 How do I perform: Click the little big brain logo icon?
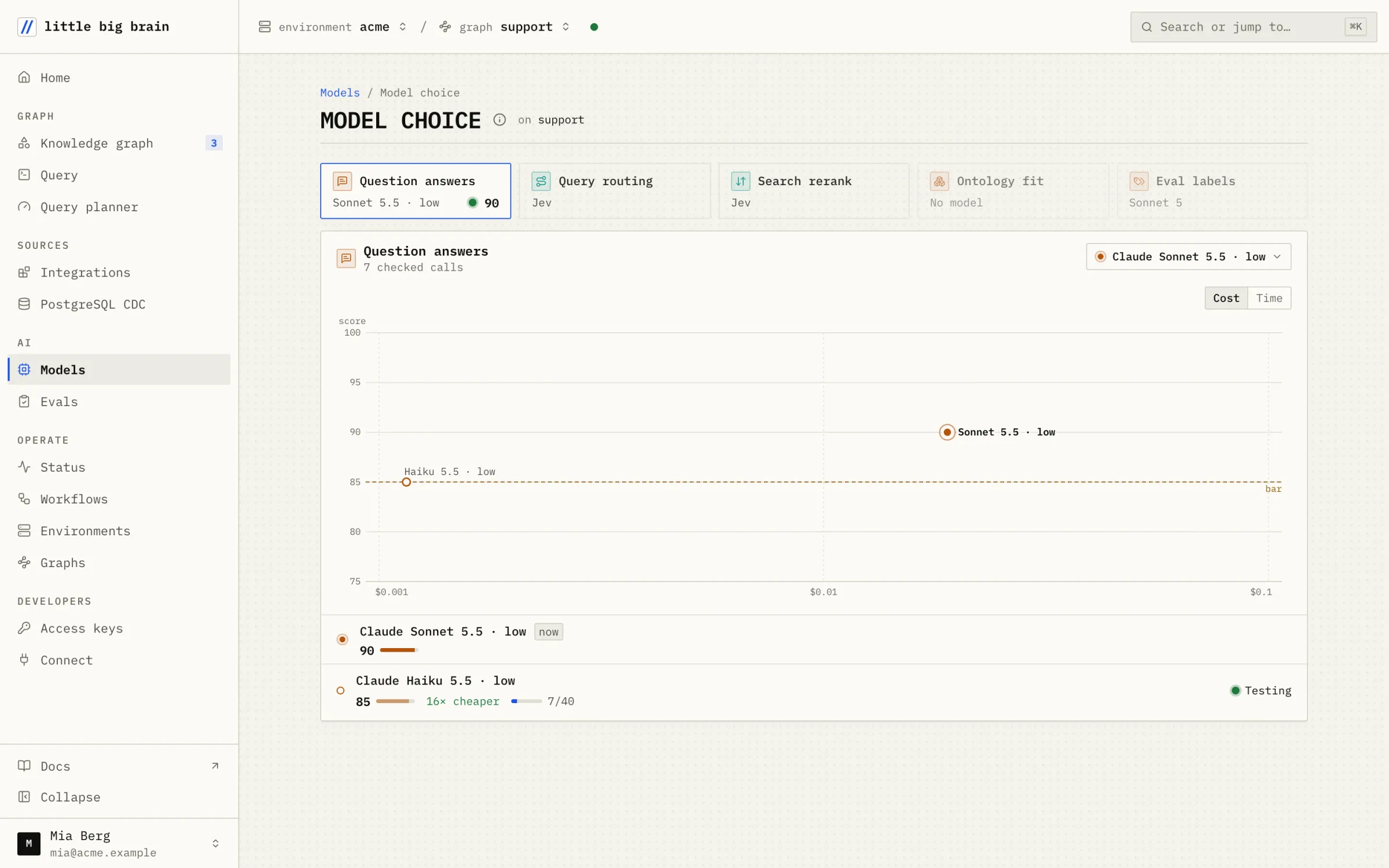(27, 27)
